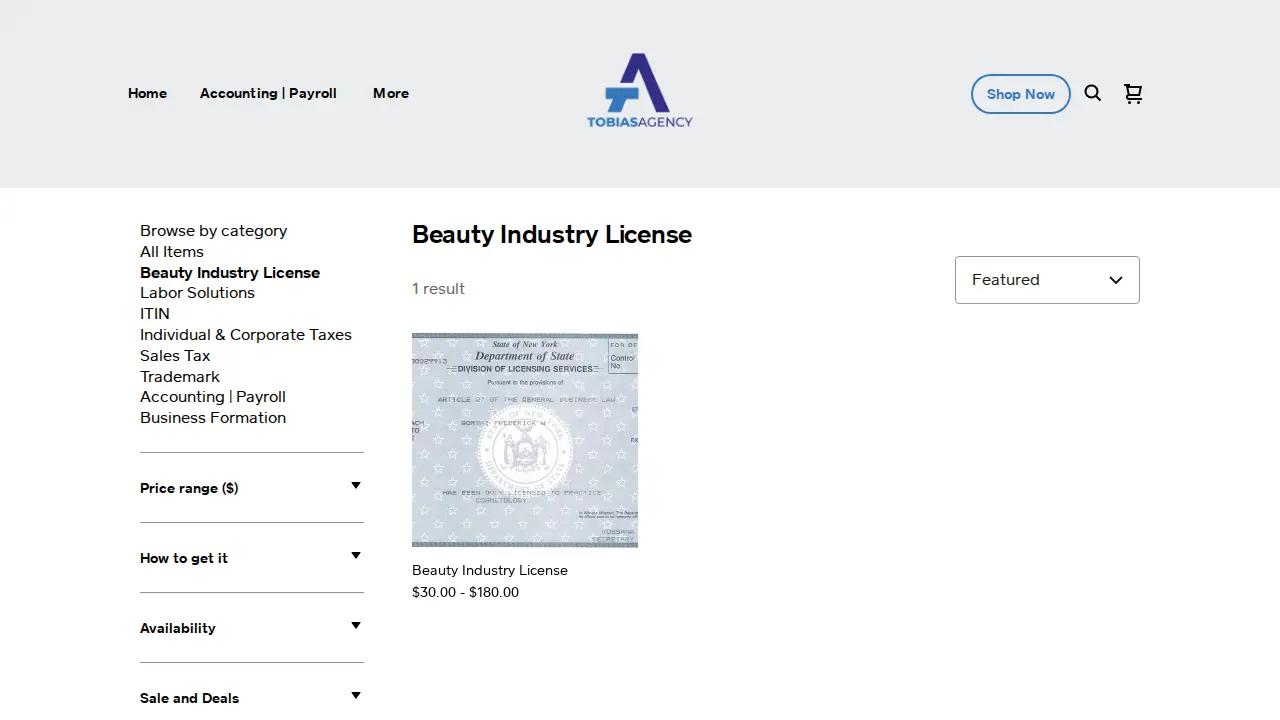The image size is (1280, 720).
Task: Expand the Price range filter
Action: (252, 488)
